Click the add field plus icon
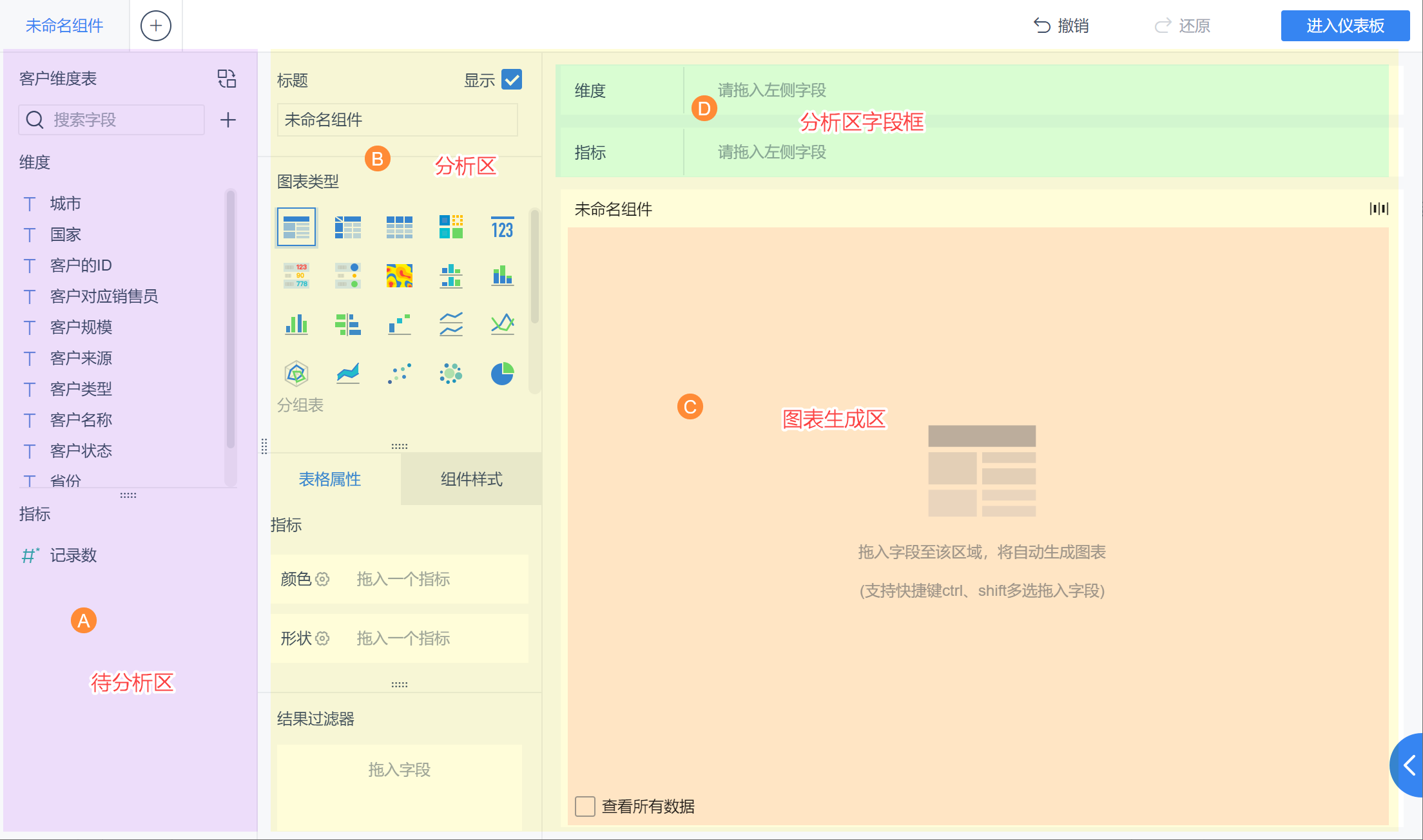This screenshot has width=1423, height=840. tap(228, 120)
